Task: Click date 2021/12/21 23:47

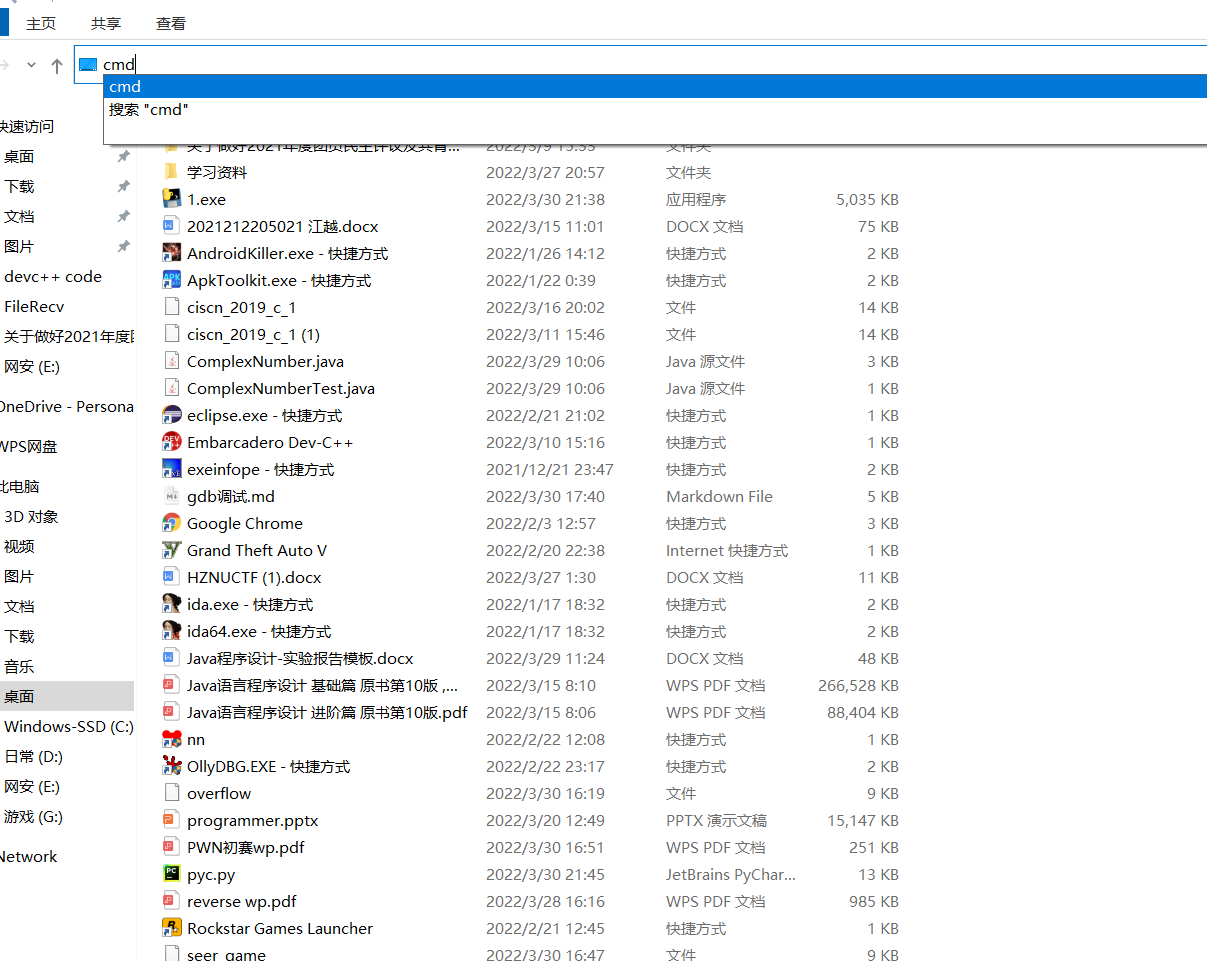Action: click(550, 469)
